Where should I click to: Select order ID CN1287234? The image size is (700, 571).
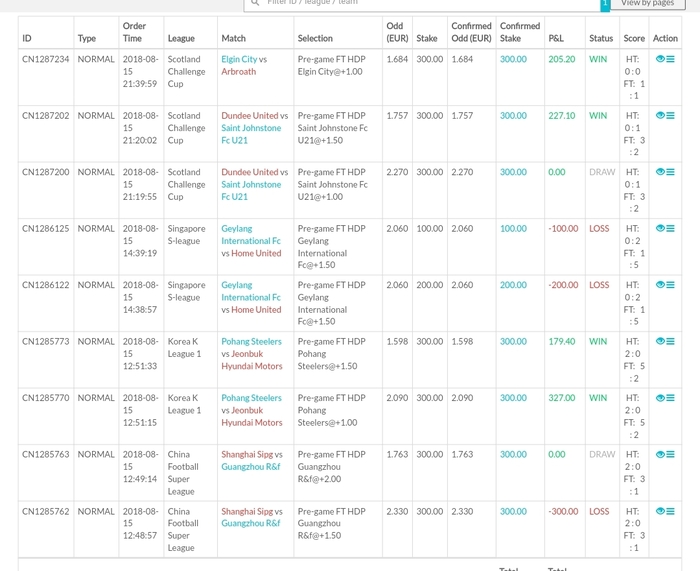(46, 59)
